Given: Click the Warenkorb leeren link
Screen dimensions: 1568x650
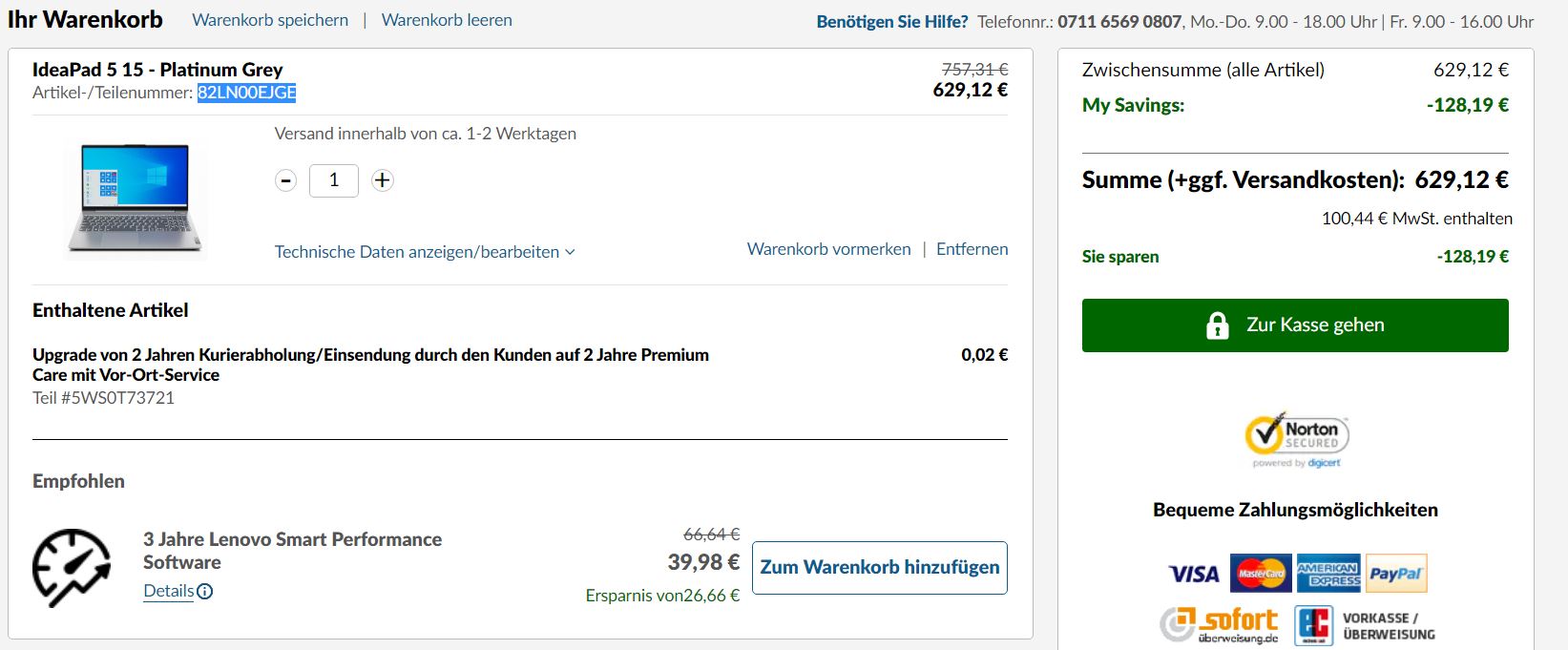Looking at the screenshot, I should [447, 20].
